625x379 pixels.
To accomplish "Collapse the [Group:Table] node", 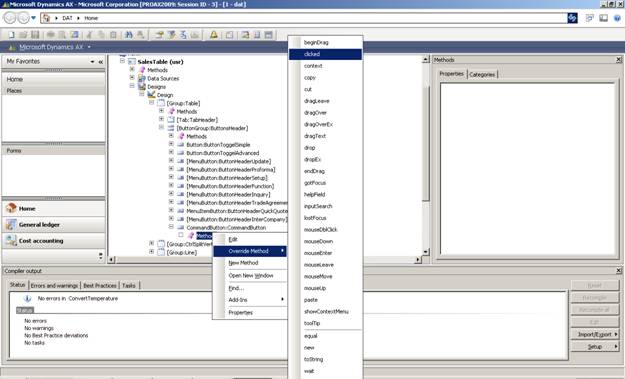I will [x=151, y=102].
